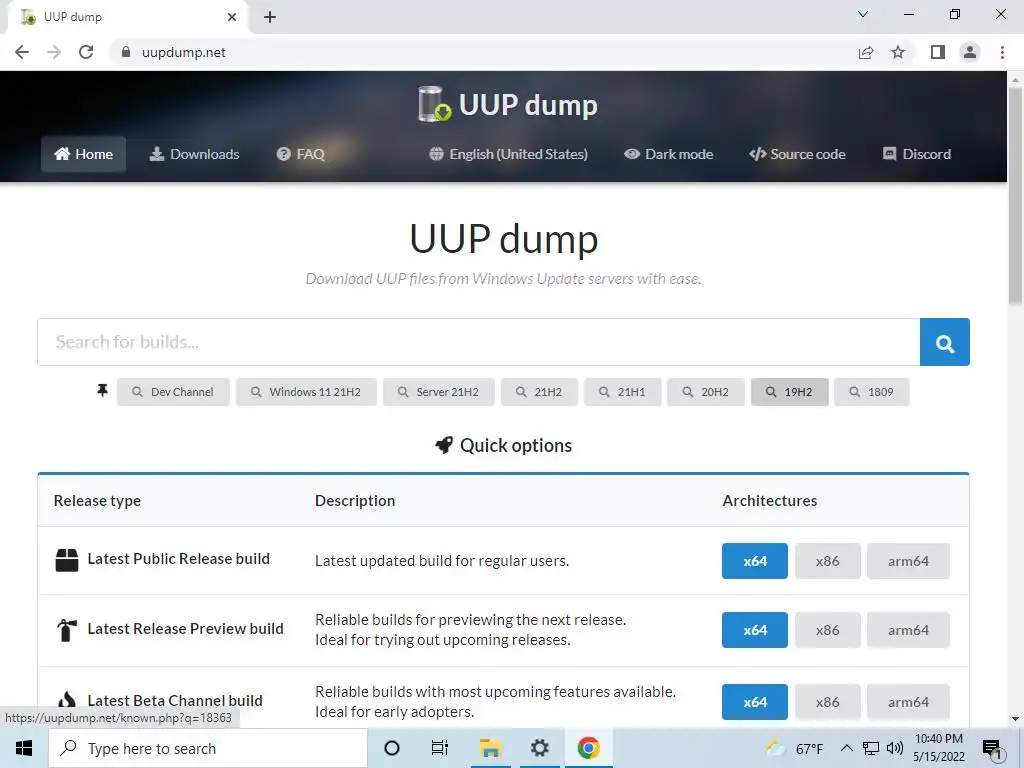Image resolution: width=1024 pixels, height=768 pixels.
Task: Click the UUP dump header logo icon
Action: point(435,104)
